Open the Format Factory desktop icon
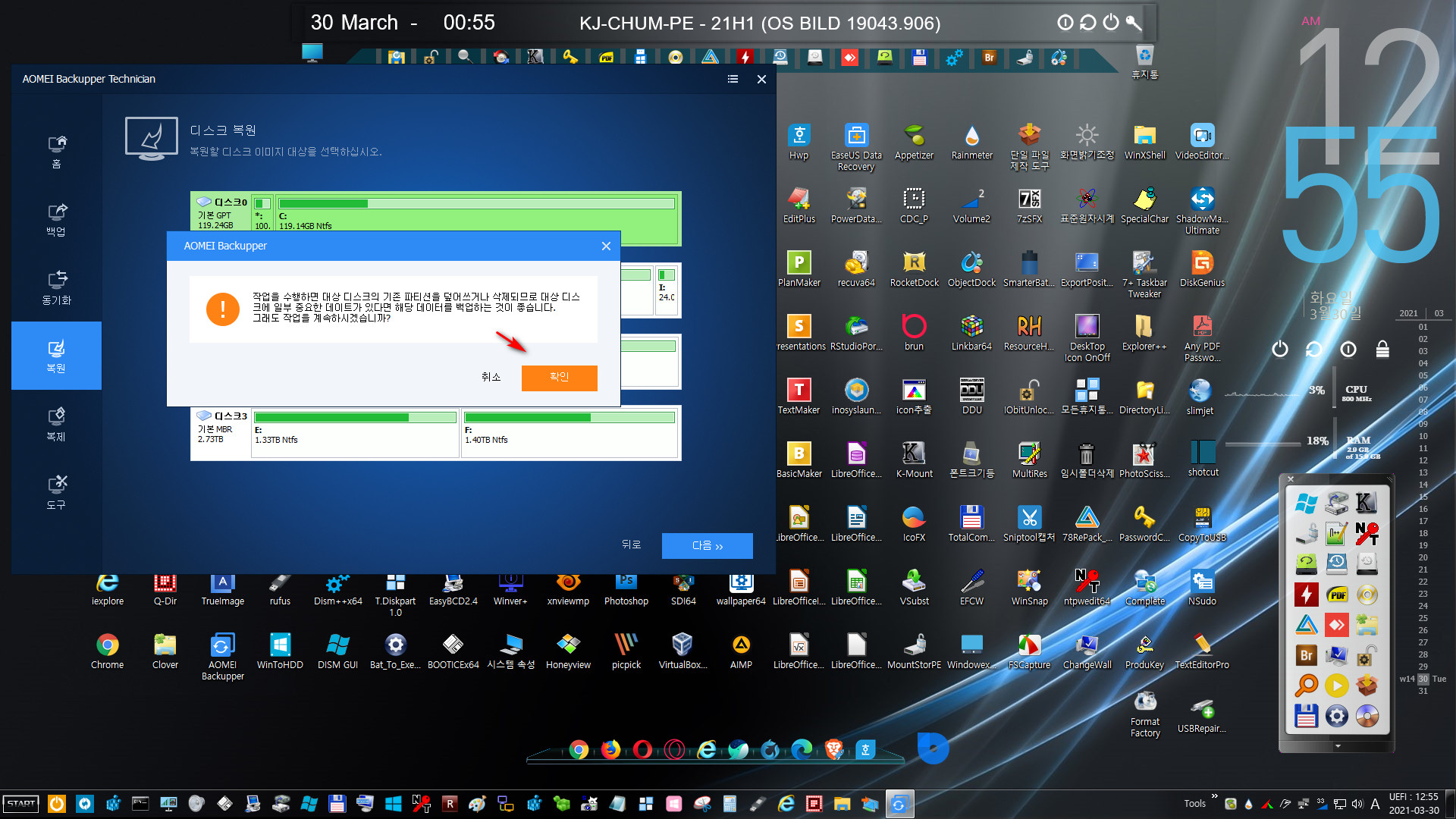This screenshot has height=819, width=1456. coord(1144,714)
